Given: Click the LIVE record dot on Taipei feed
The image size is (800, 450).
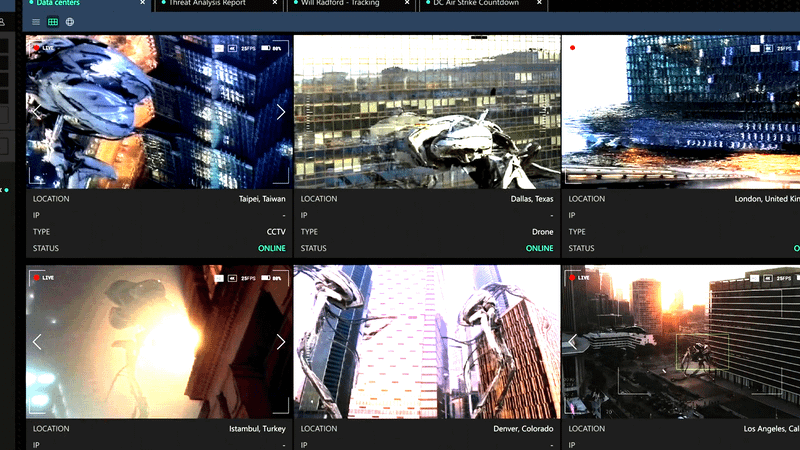Looking at the screenshot, I should point(37,48).
